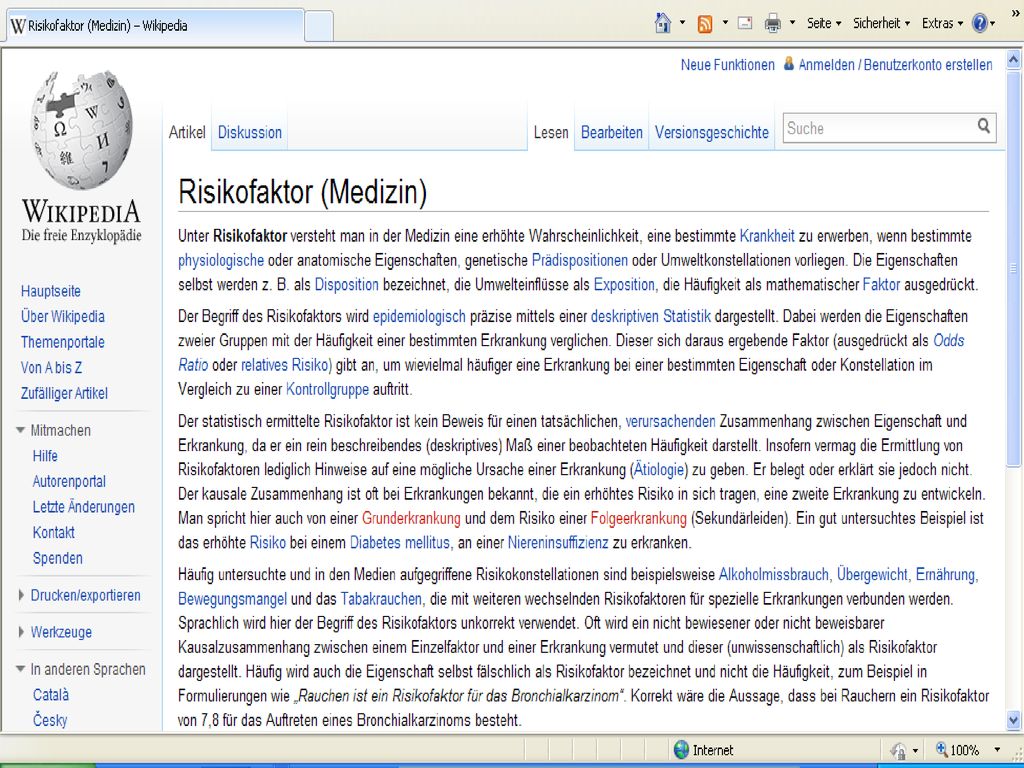The image size is (1024, 768).
Task: Open the Versionsgeschichte tab
Action: pos(712,132)
